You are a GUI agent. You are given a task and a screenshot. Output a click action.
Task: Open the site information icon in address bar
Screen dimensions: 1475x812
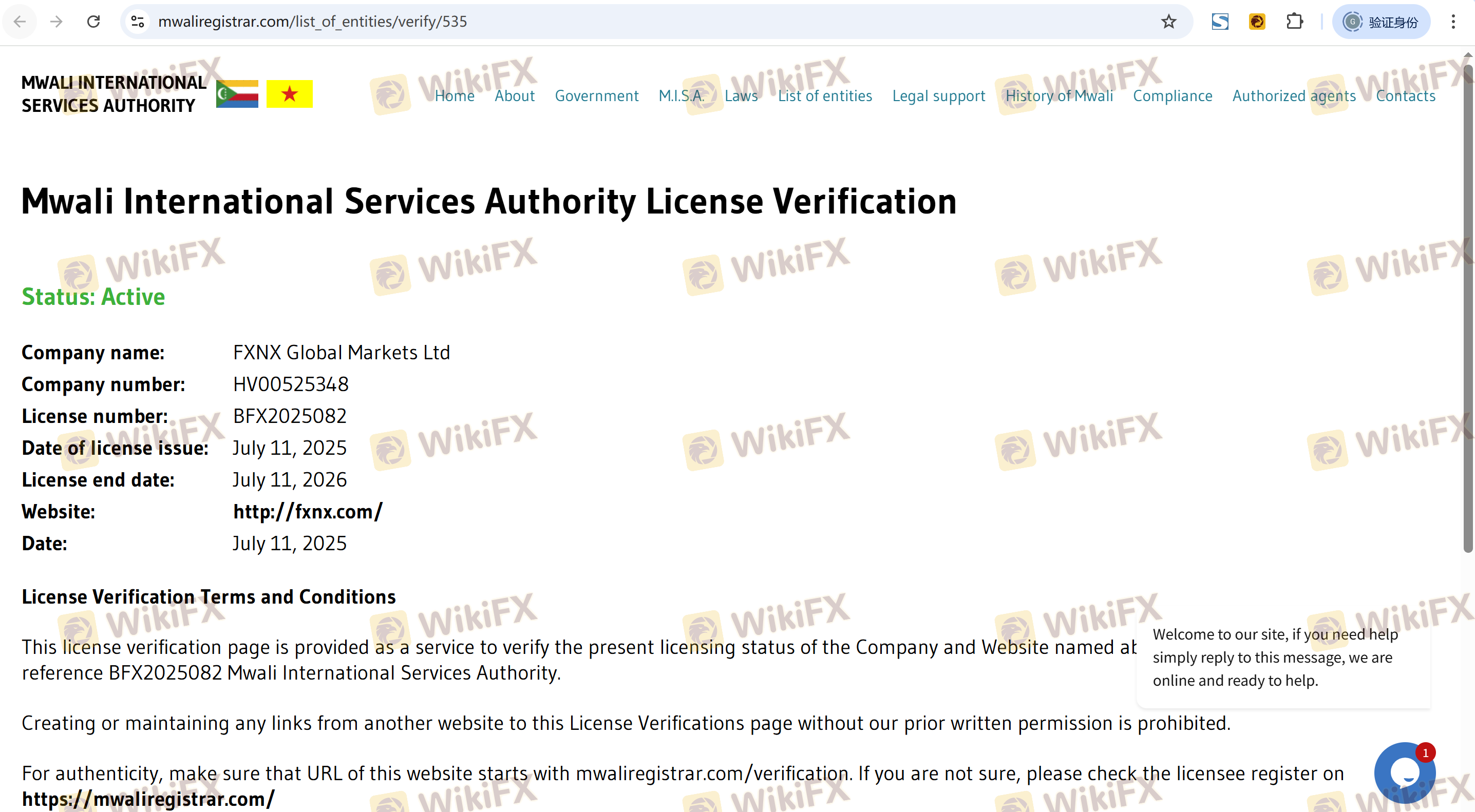coord(138,22)
